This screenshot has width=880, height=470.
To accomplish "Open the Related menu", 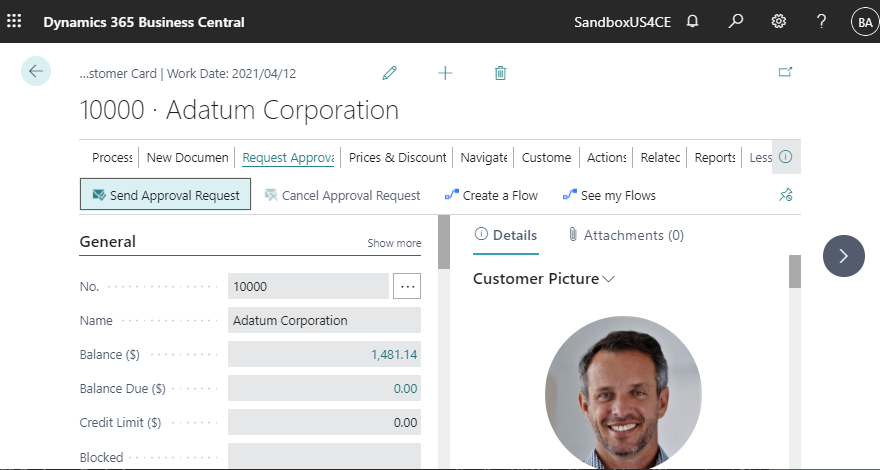I will pyautogui.click(x=660, y=158).
